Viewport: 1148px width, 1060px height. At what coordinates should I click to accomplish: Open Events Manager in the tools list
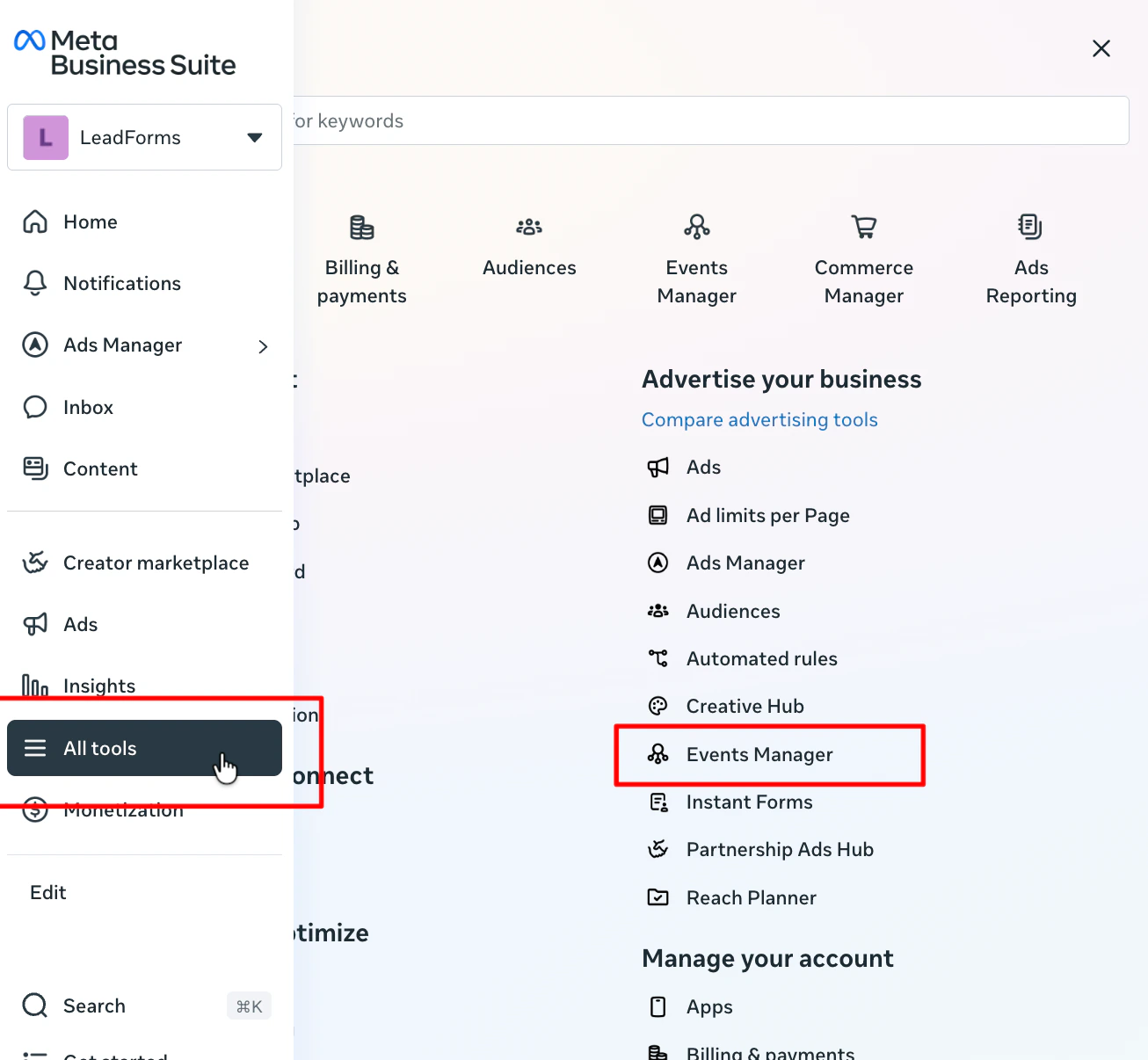pos(759,754)
